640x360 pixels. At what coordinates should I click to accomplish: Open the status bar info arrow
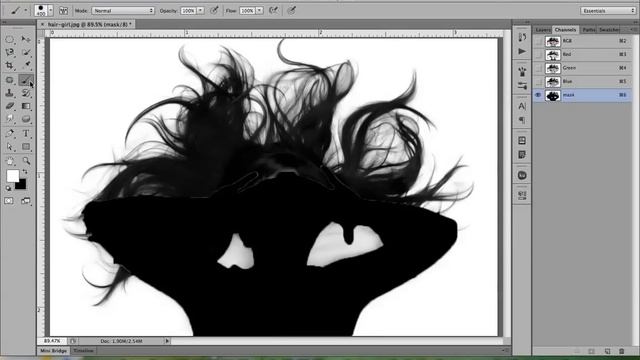point(167,341)
